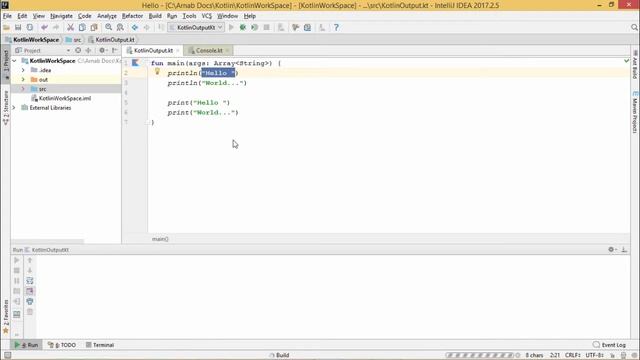Select the KotlinOutput.kt editor tab

point(153,51)
